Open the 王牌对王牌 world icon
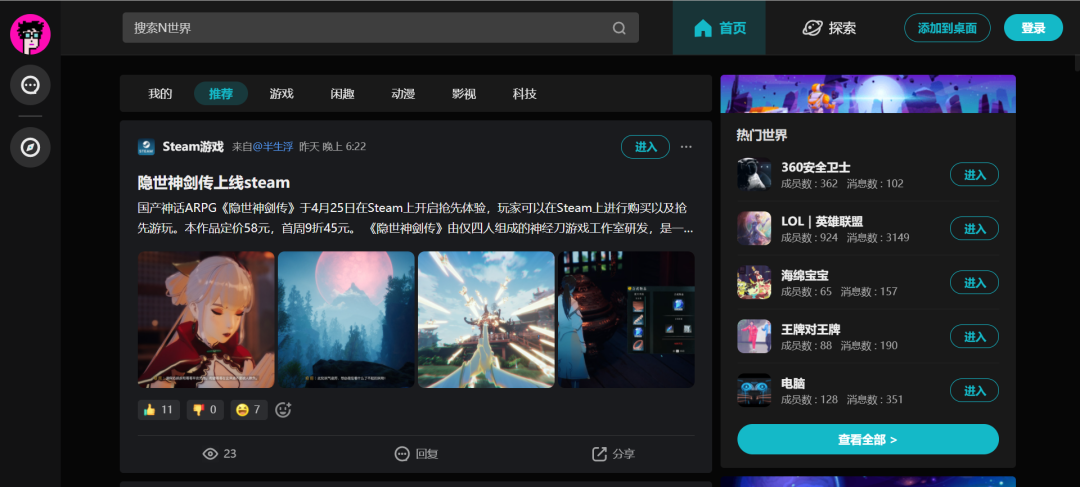The image size is (1080, 487). point(754,336)
